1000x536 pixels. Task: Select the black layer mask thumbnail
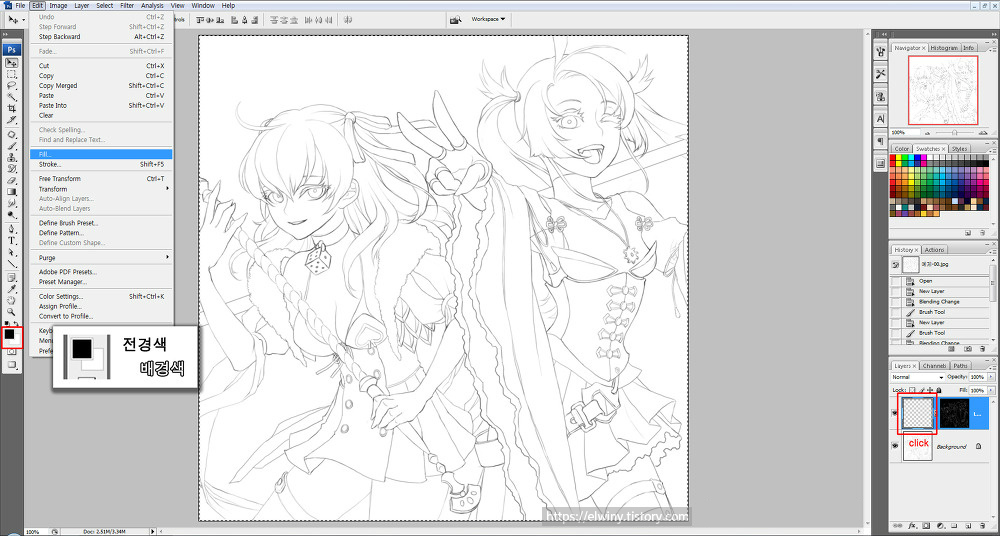tap(955, 413)
